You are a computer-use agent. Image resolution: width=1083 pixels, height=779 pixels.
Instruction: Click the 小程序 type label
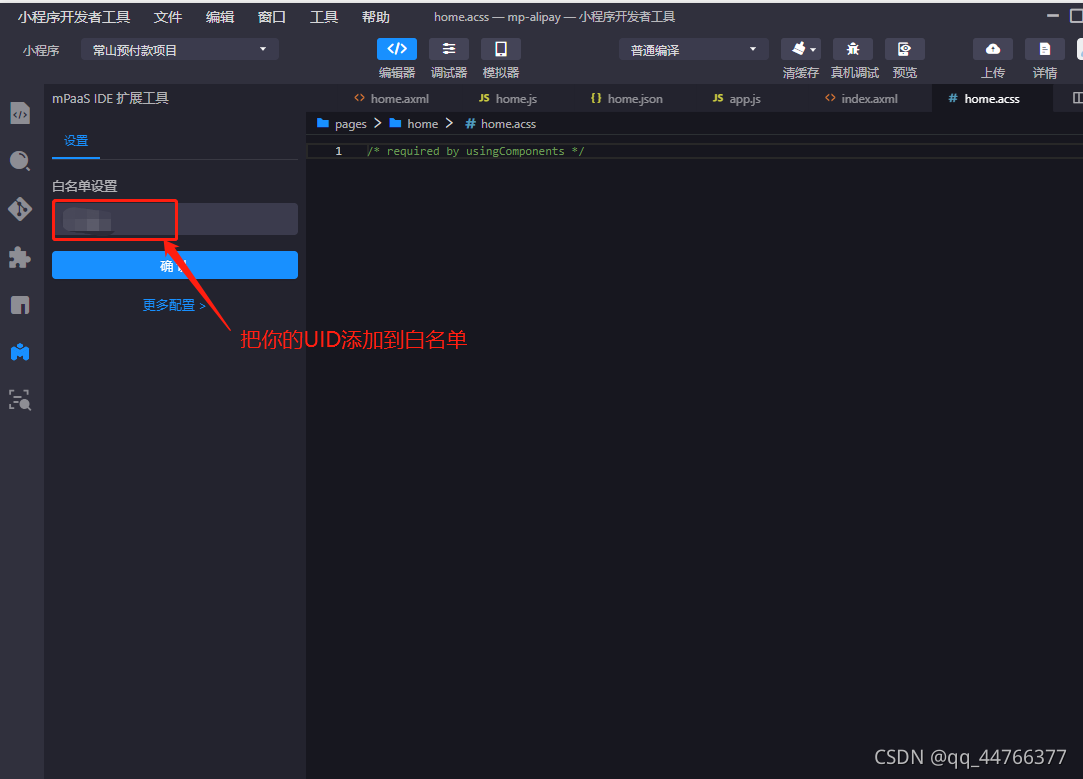(41, 50)
